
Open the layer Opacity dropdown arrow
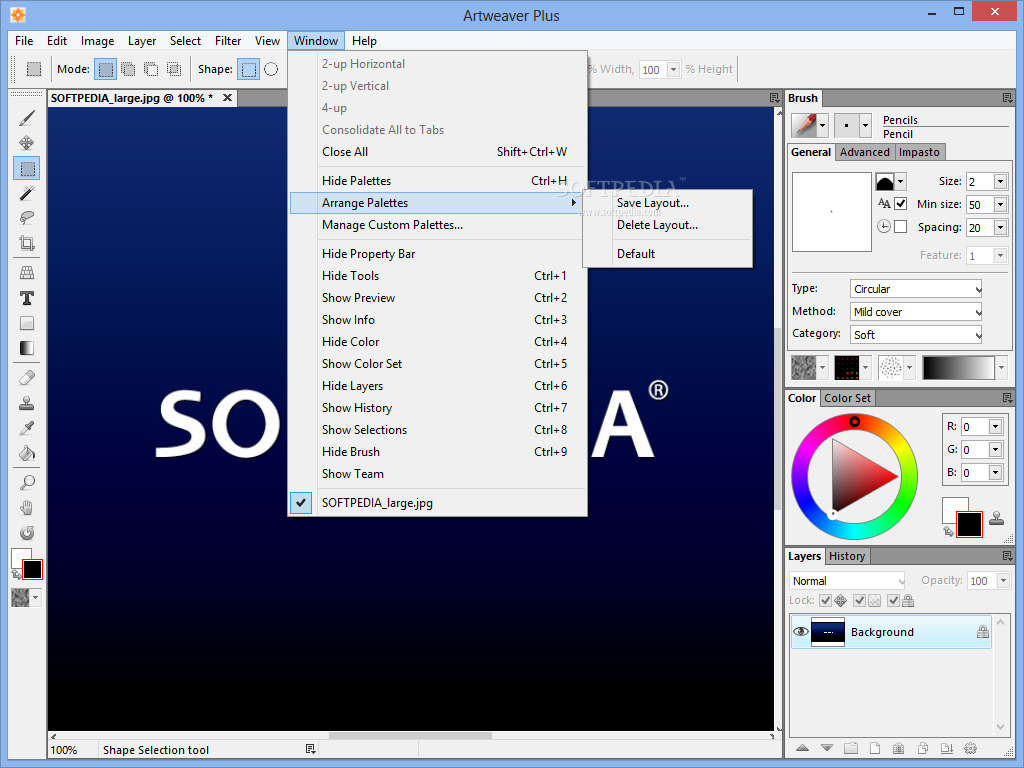(x=1004, y=581)
